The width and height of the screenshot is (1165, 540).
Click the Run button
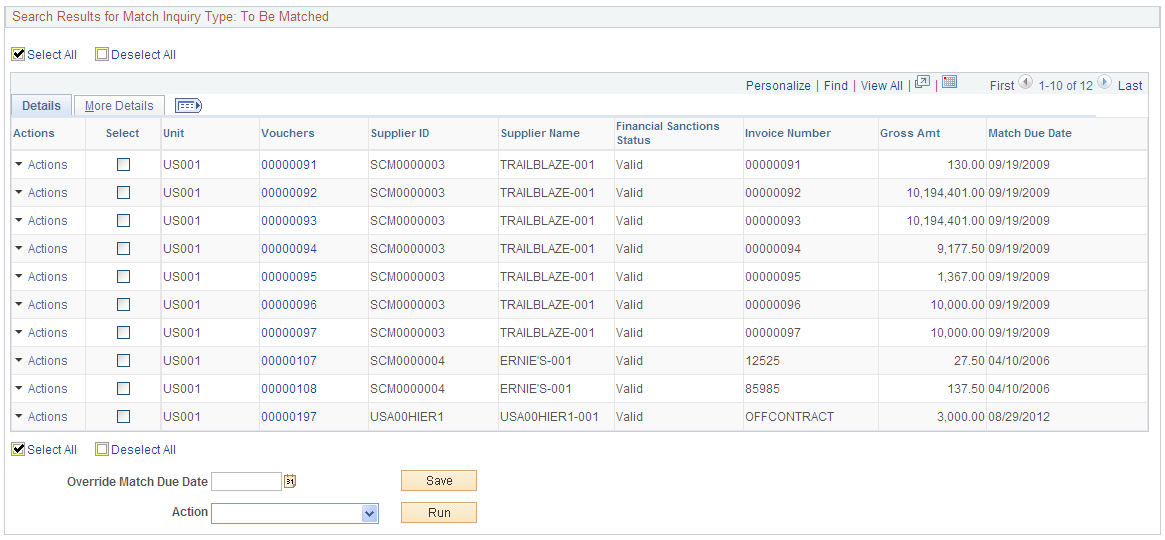(x=438, y=513)
